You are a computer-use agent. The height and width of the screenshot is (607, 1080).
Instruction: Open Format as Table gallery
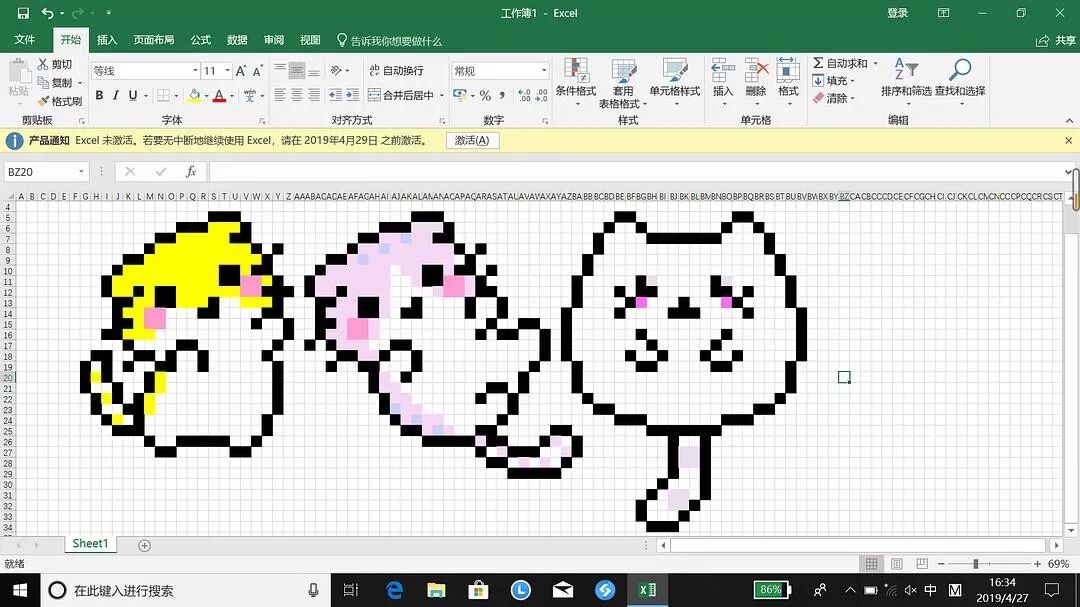click(623, 83)
